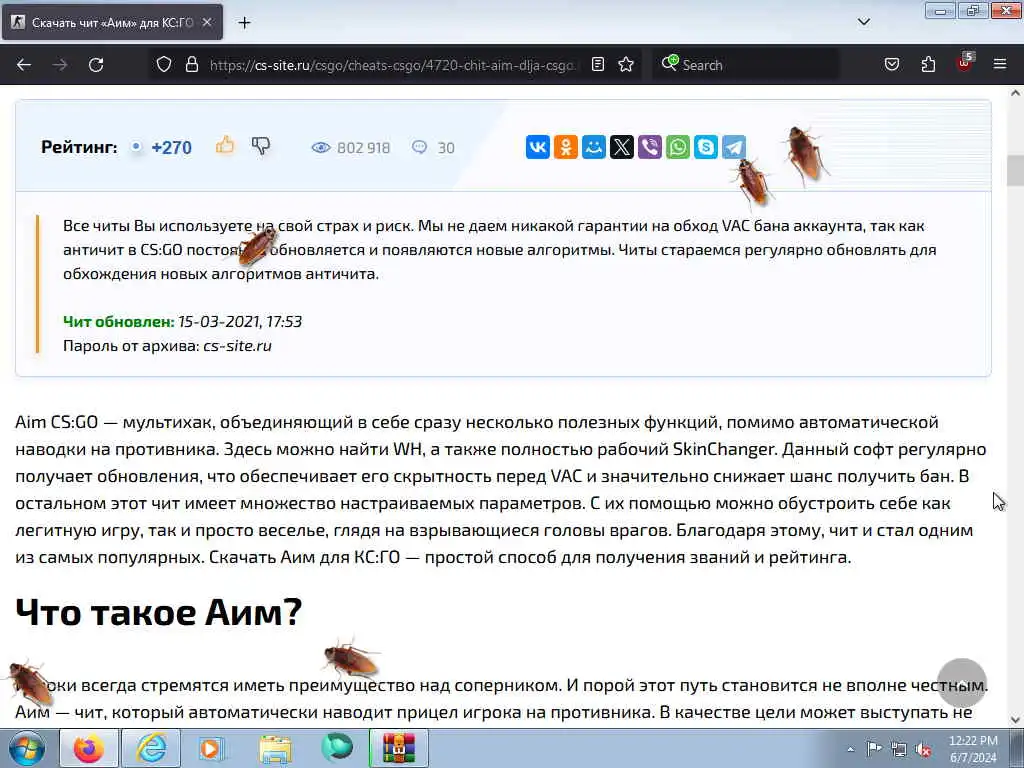Image resolution: width=1024 pixels, height=768 pixels.
Task: Click the views eye icon
Action: tap(321, 148)
